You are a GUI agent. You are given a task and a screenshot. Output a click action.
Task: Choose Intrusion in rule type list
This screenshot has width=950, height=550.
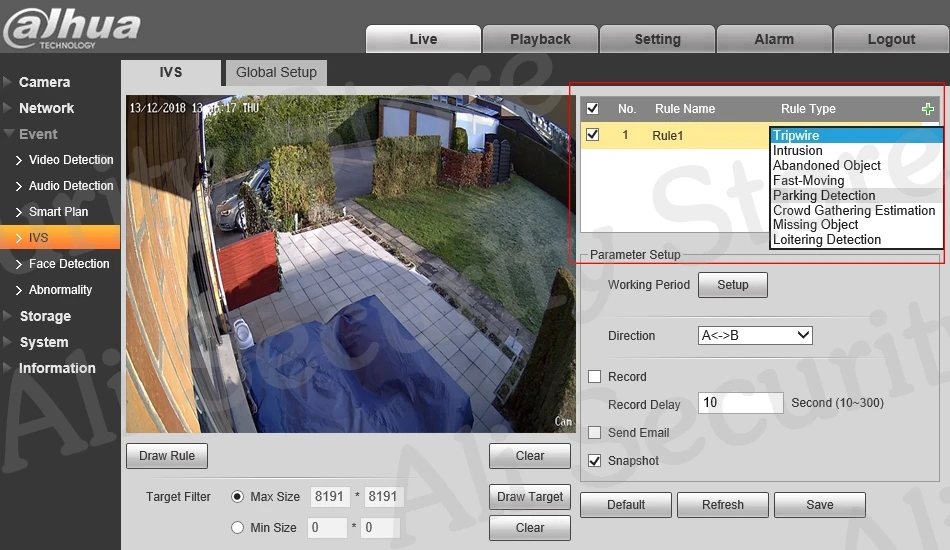(856, 150)
